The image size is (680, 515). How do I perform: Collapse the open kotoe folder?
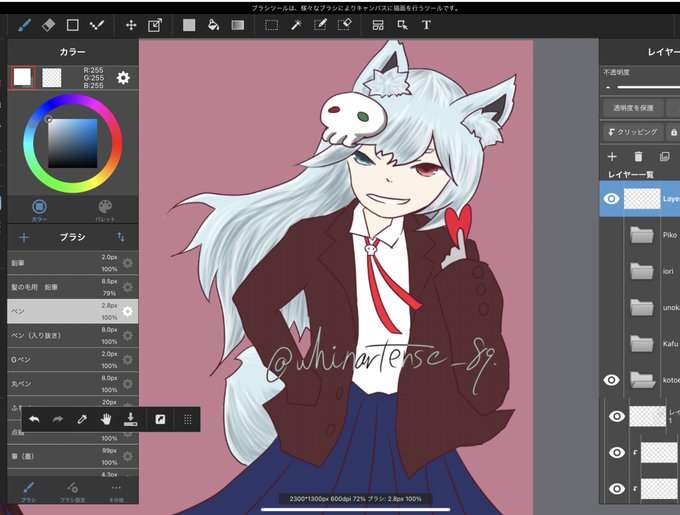(641, 380)
